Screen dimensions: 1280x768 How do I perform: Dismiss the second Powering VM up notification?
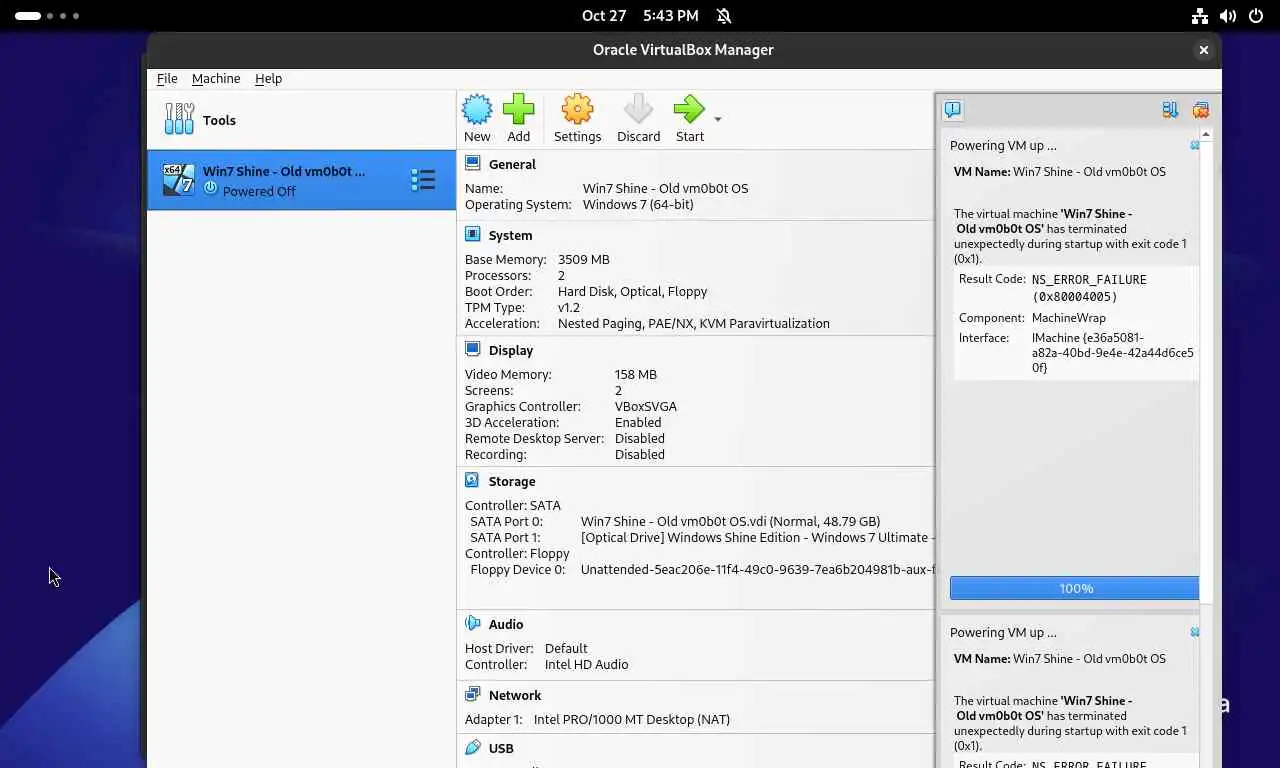[1194, 632]
